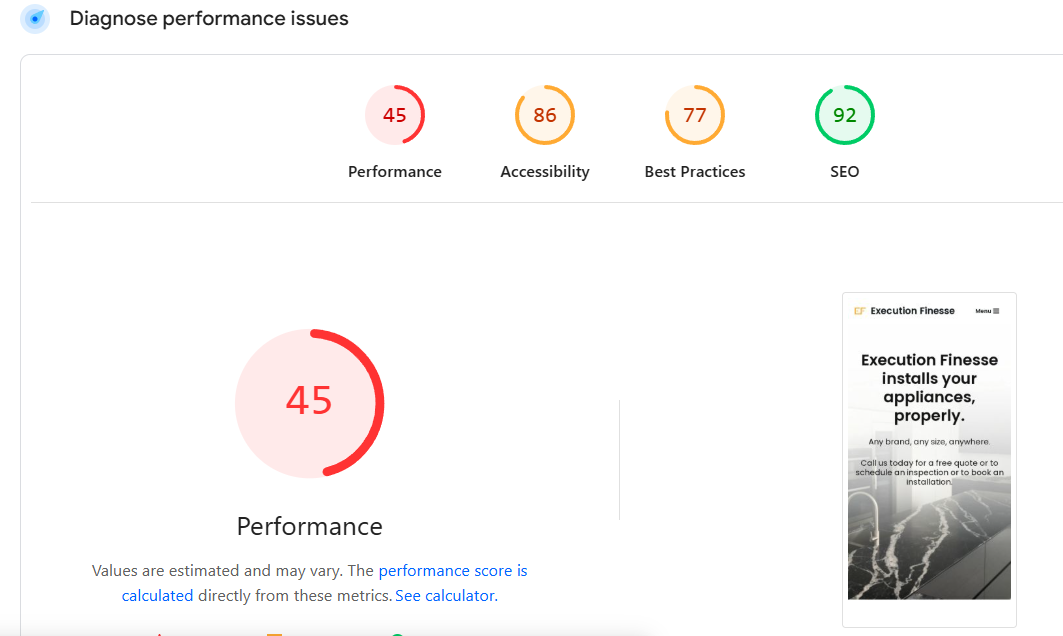Click the red Performance score gauge showing 45 in the top row

point(394,115)
